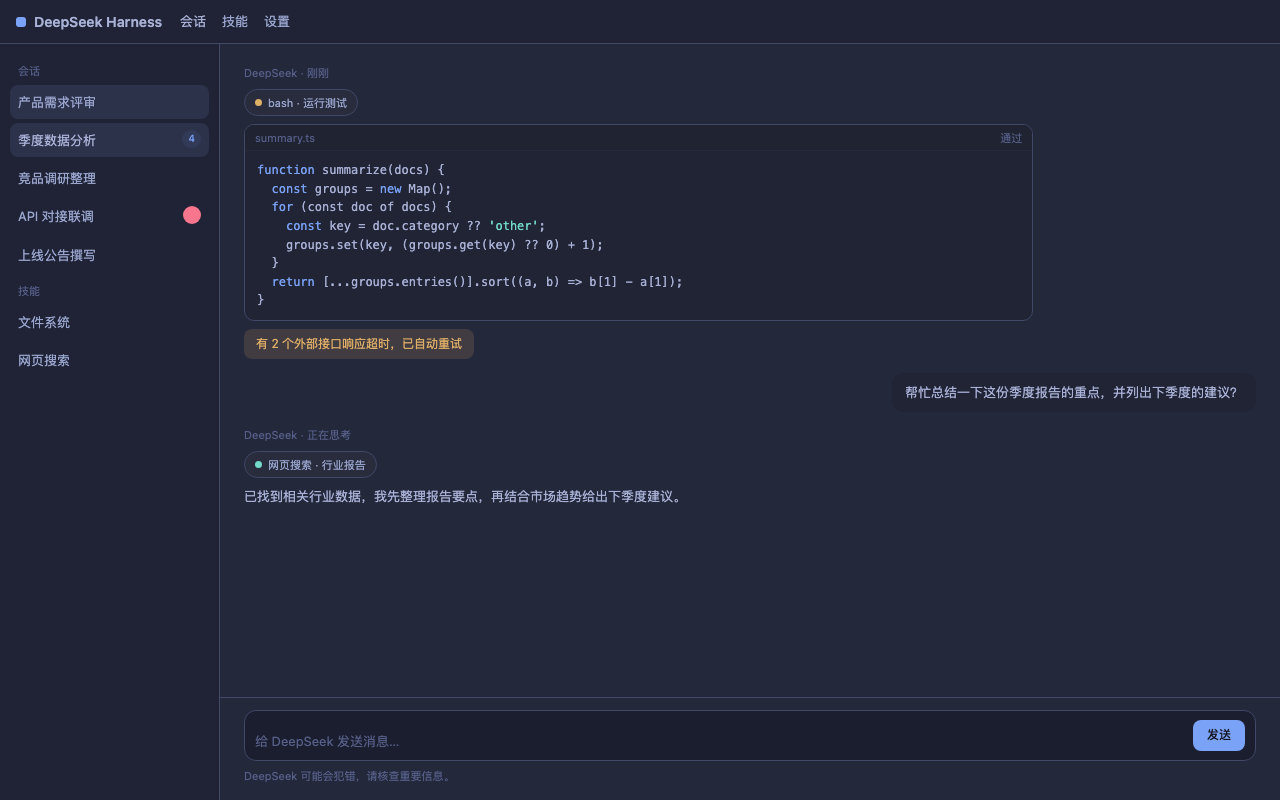
Task: Select the 季度数据分析 conversation
Action: tap(109, 140)
